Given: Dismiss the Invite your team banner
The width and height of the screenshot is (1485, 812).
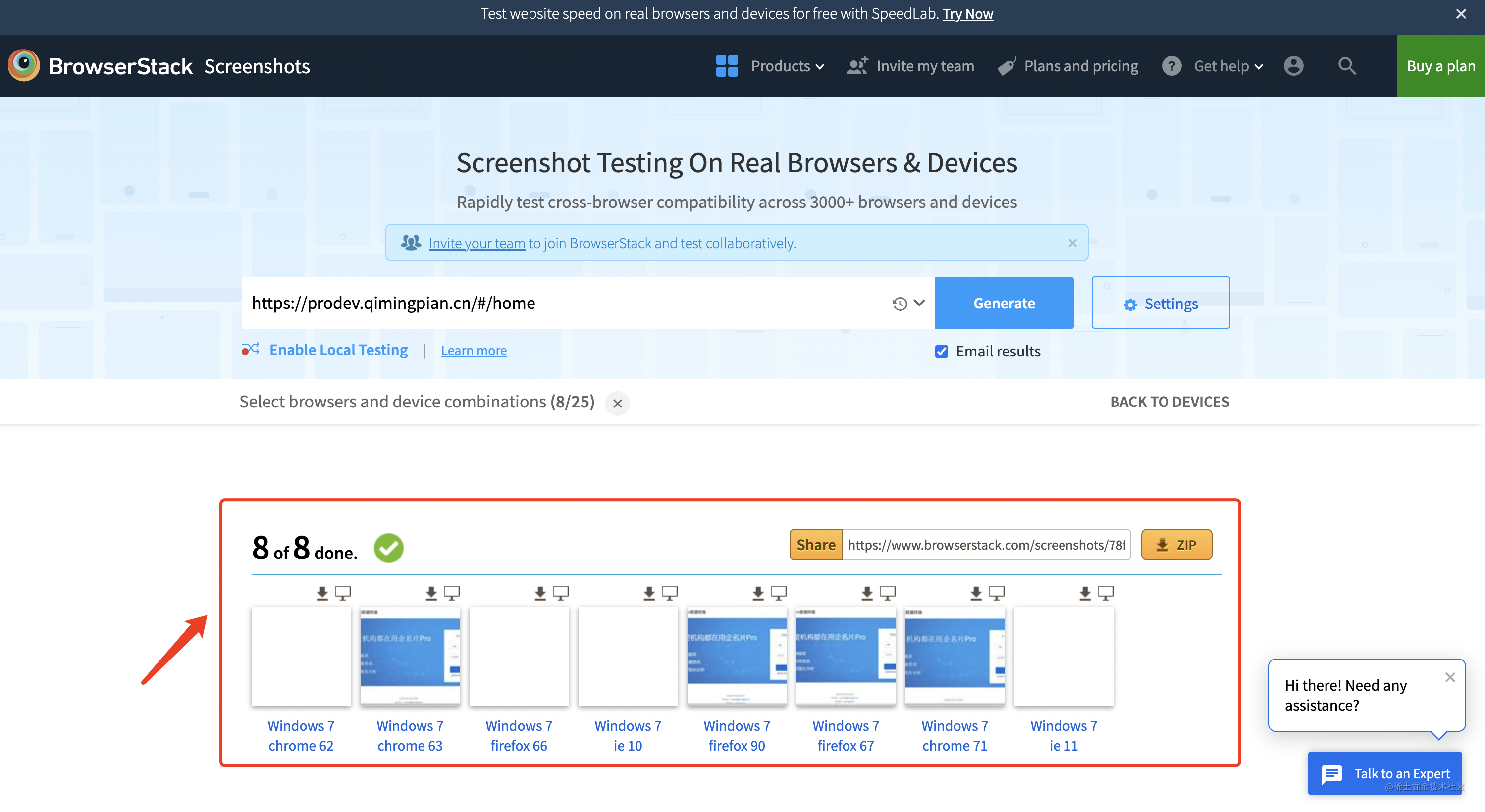Looking at the screenshot, I should pos(1072,243).
